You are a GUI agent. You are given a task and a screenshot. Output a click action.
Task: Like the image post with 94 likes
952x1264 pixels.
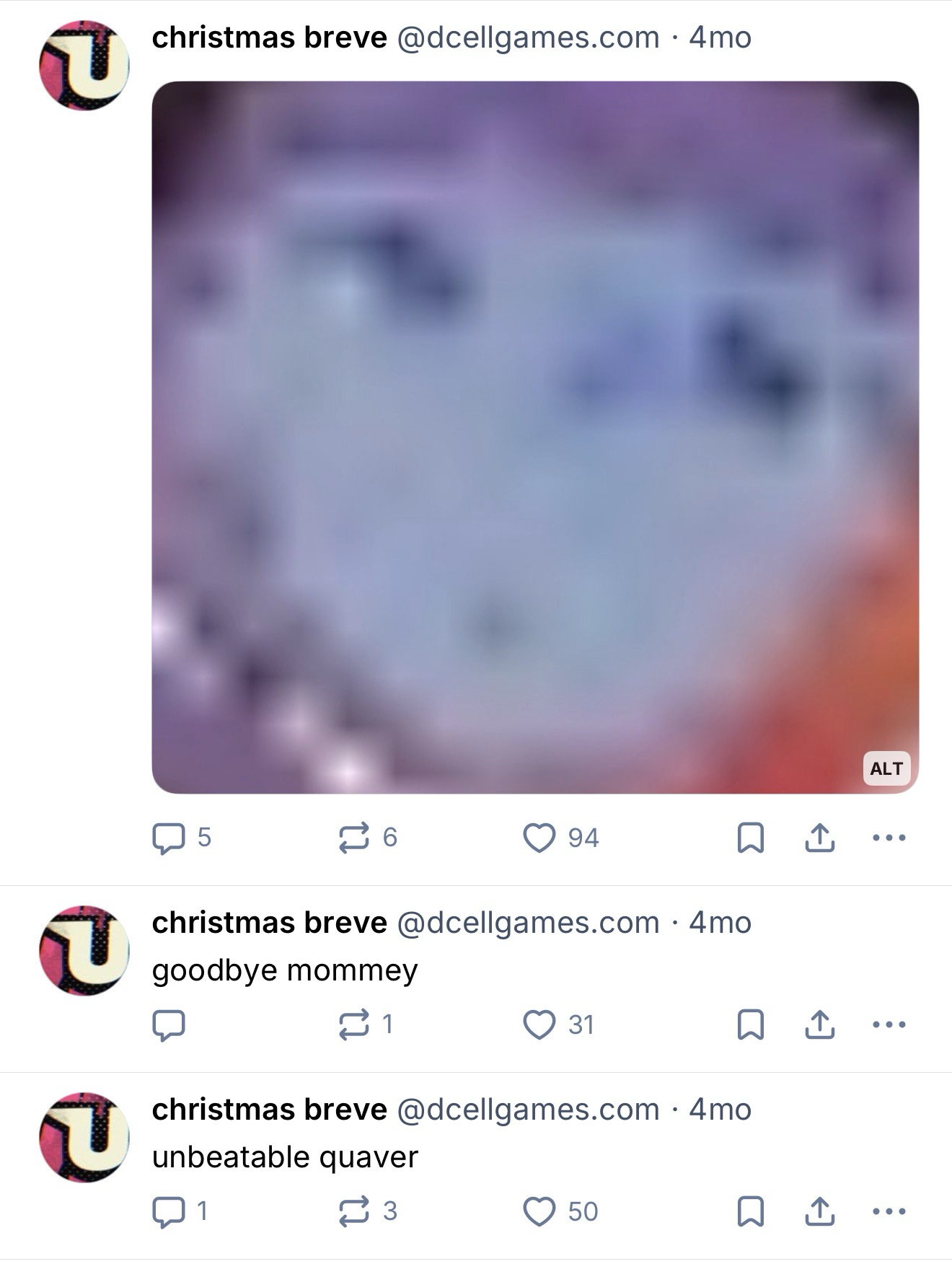tap(560, 838)
